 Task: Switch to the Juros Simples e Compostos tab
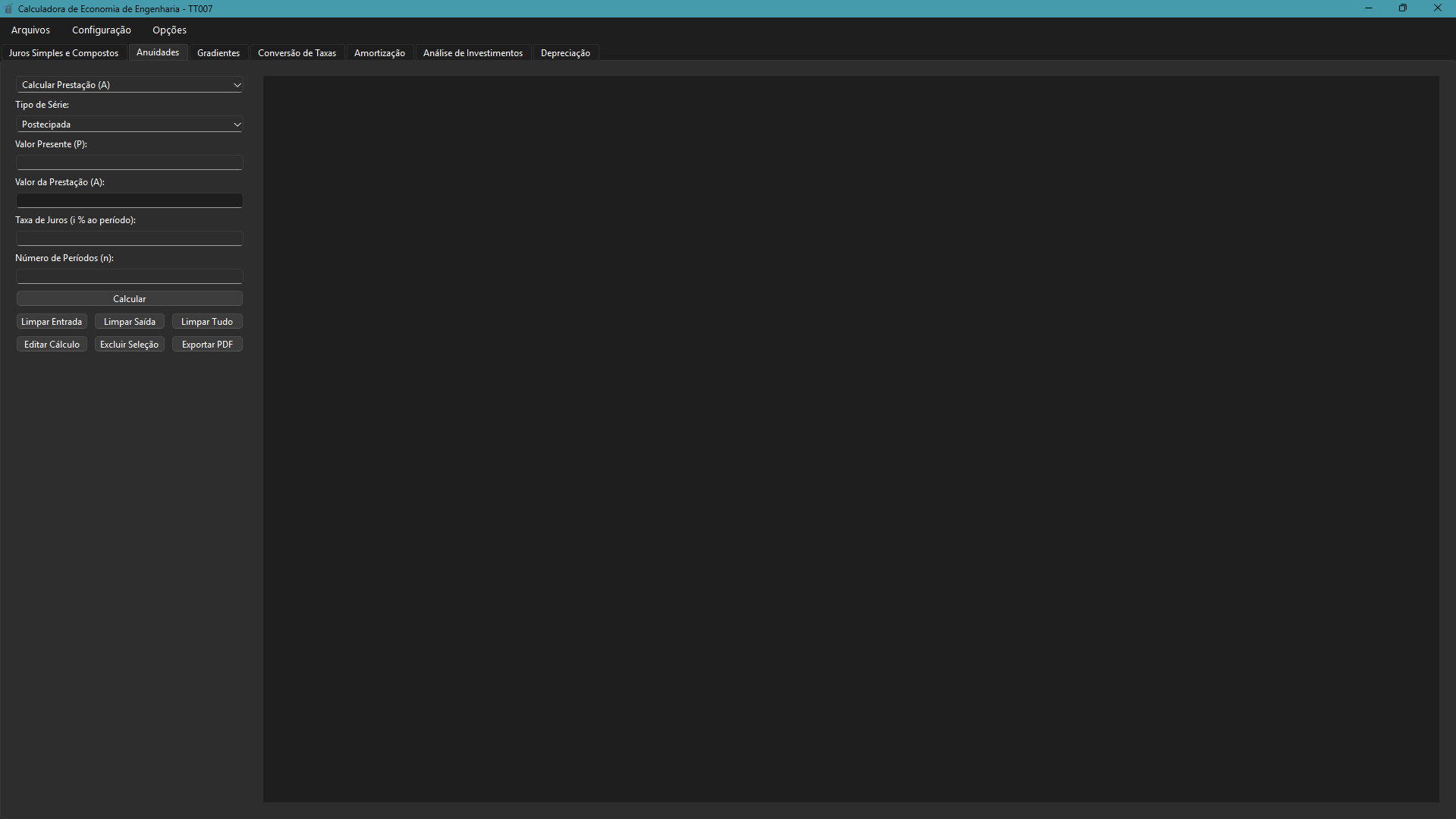tap(64, 53)
